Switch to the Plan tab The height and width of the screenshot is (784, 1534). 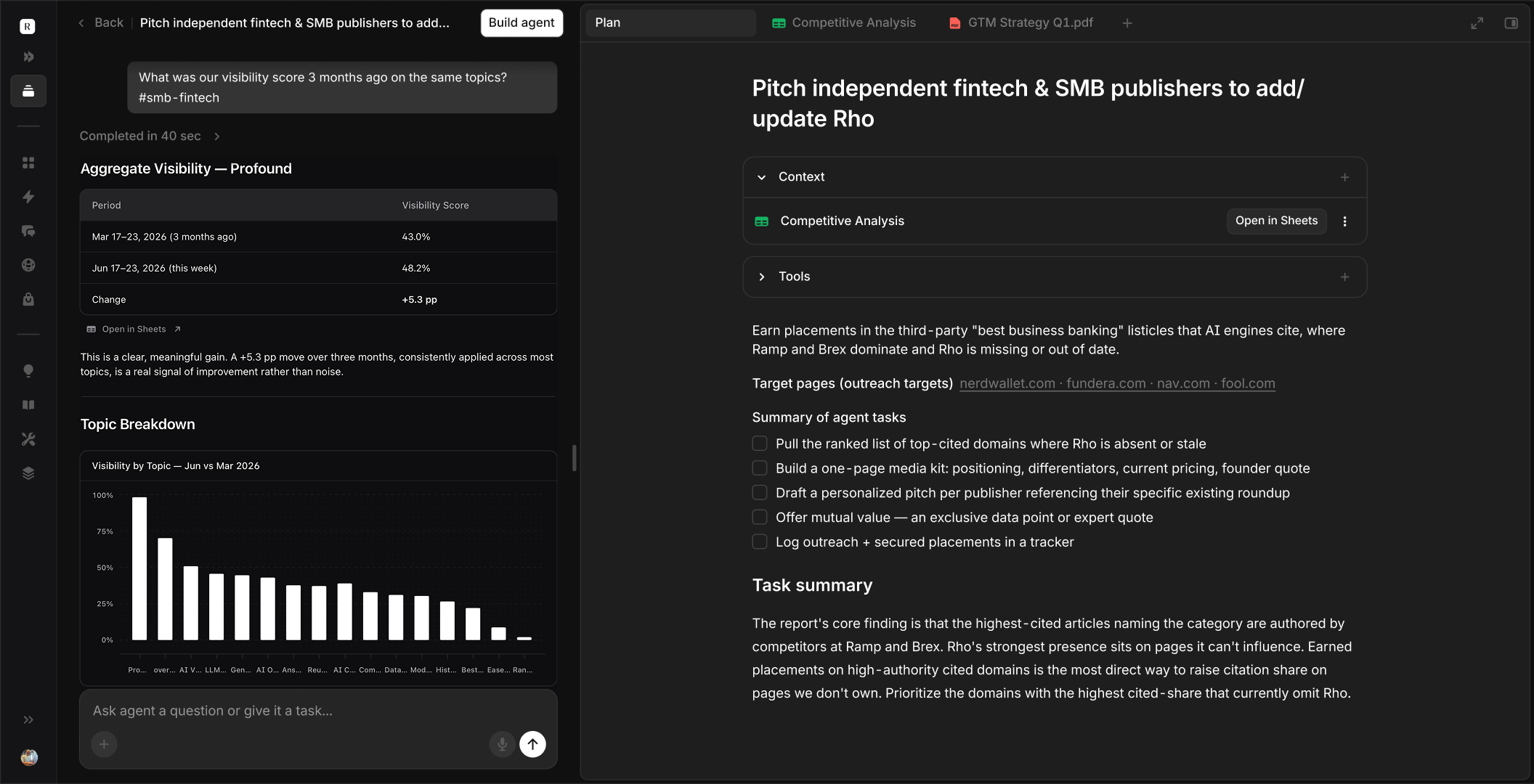670,23
